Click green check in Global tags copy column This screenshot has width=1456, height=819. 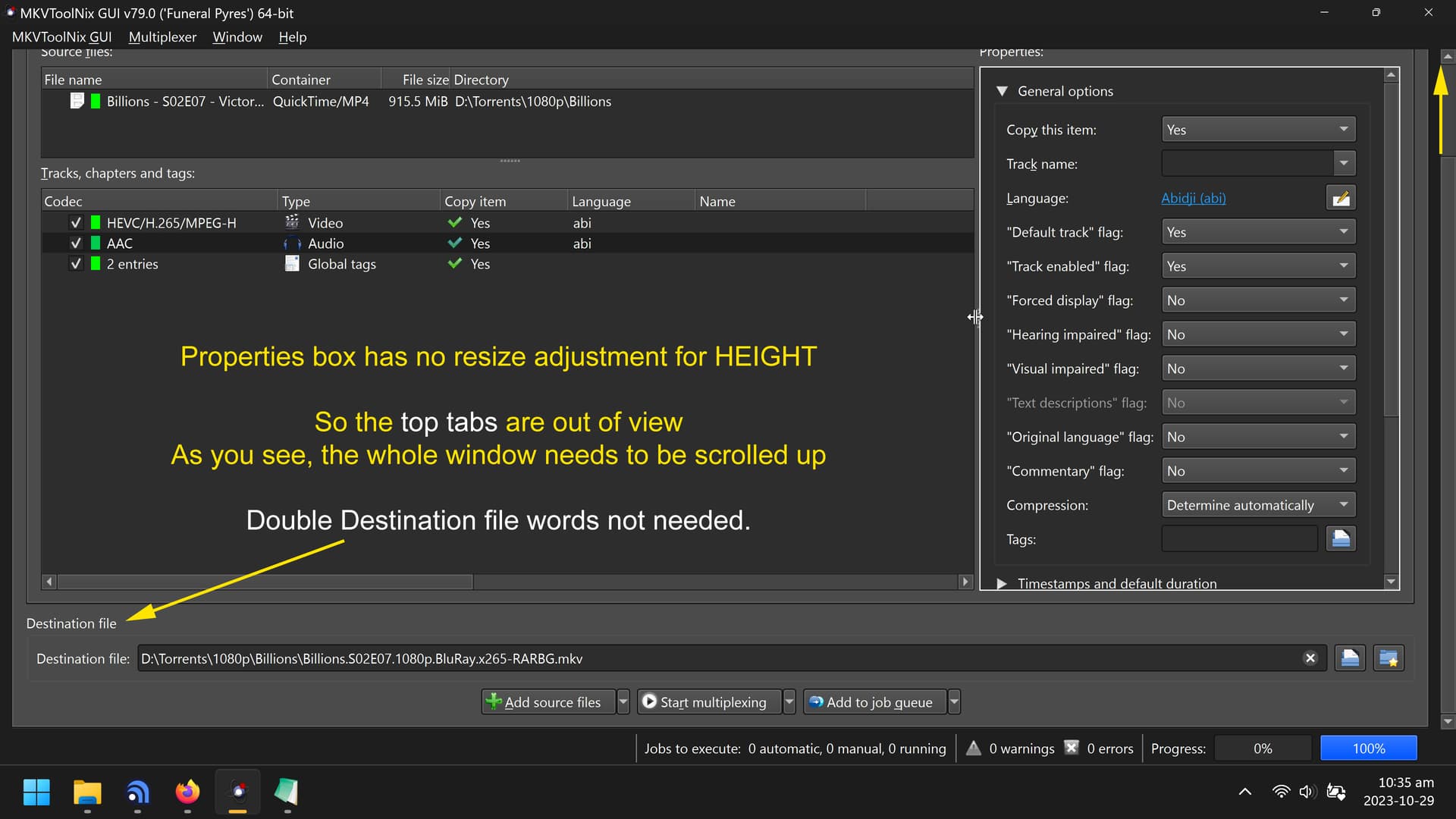455,263
